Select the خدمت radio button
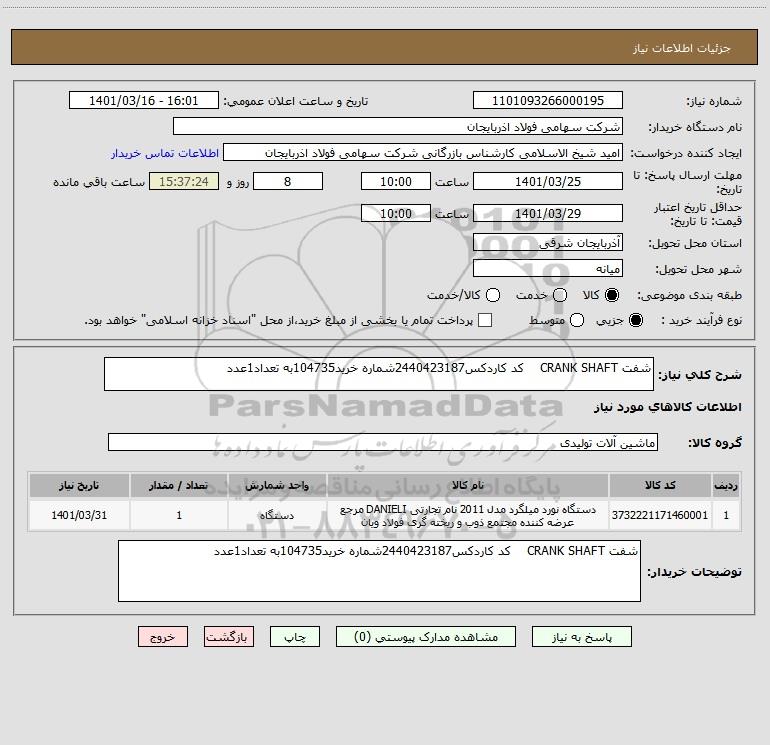770x745 pixels. point(560,295)
